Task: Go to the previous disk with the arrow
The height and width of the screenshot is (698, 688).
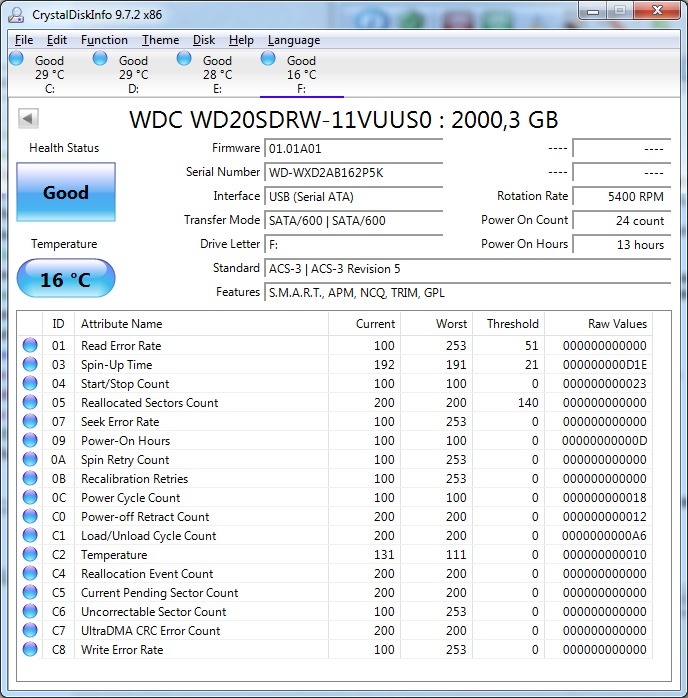Action: (28, 118)
